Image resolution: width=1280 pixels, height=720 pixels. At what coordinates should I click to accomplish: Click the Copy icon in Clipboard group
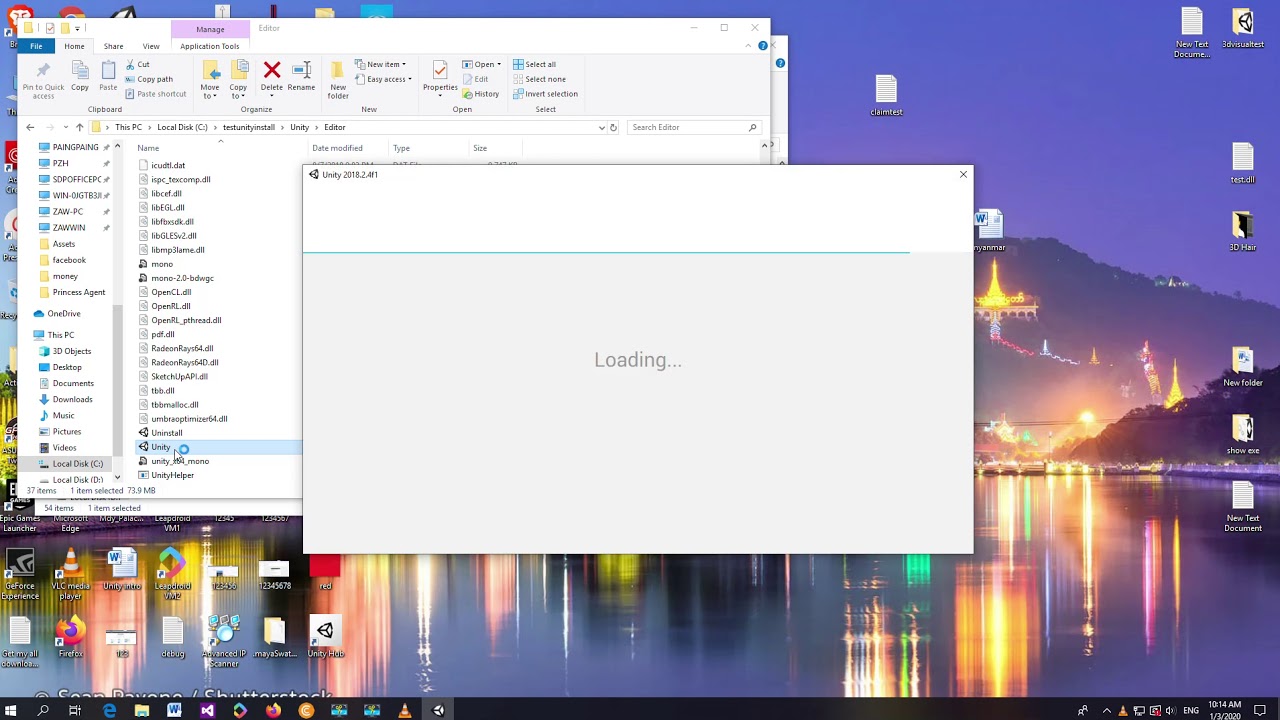(x=80, y=74)
